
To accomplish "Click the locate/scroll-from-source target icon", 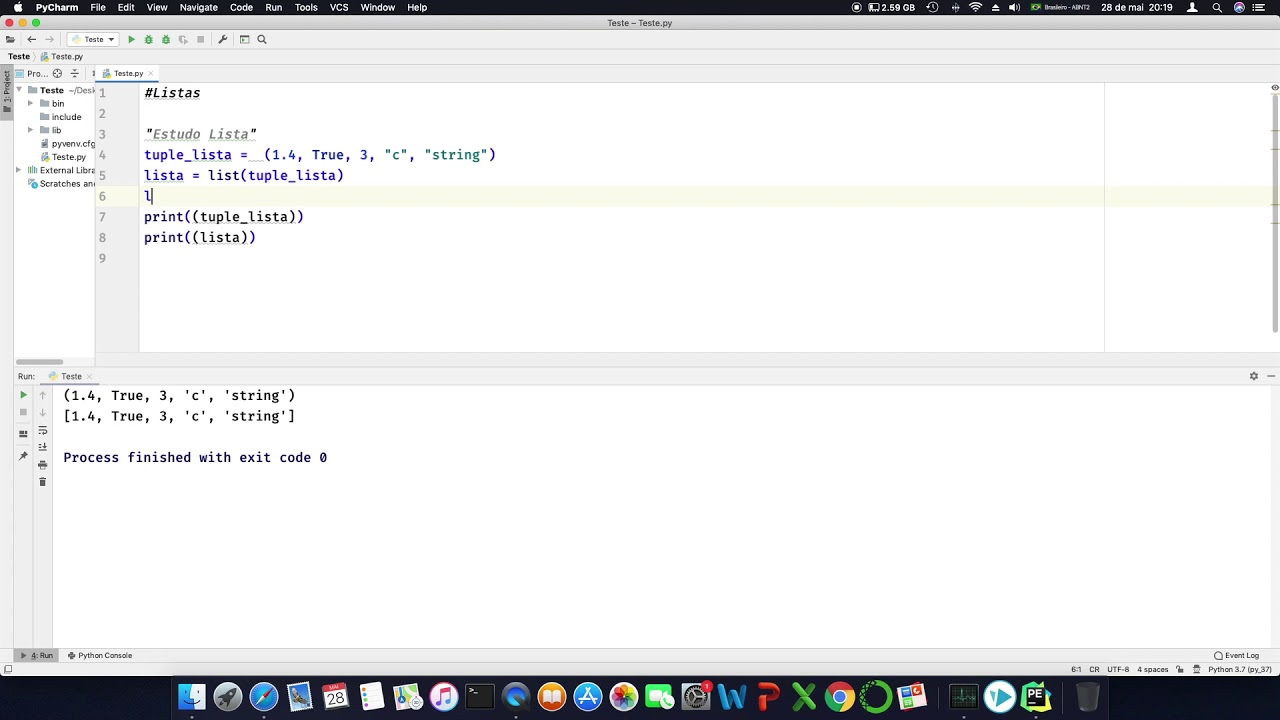I will pyautogui.click(x=57, y=73).
